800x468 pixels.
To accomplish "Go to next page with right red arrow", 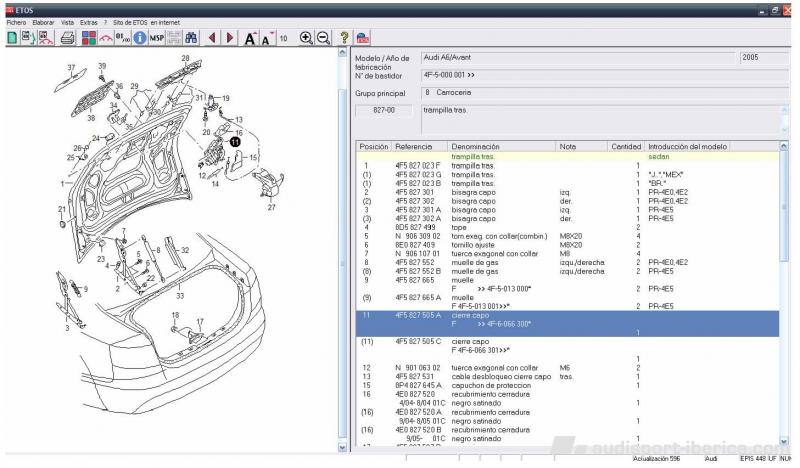I will click(230, 38).
